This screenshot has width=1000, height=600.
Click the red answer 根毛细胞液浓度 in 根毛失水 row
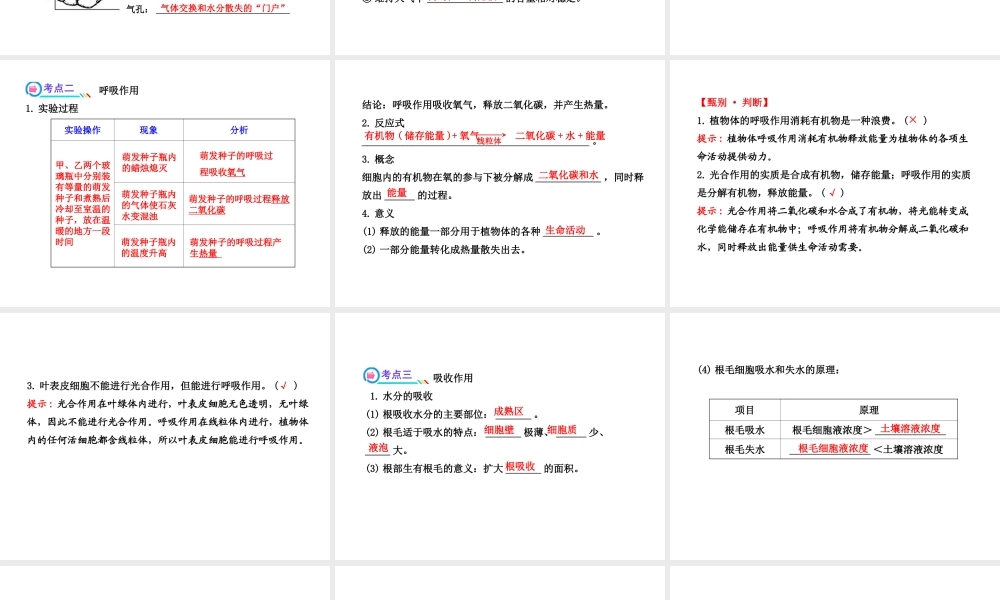[x=834, y=448]
